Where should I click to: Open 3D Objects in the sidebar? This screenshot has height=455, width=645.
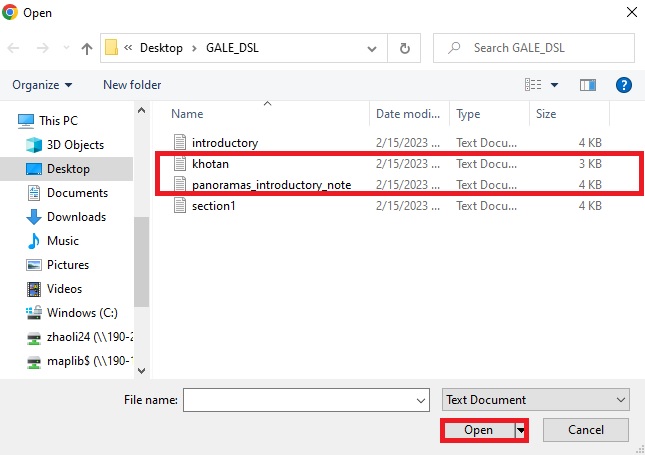click(65, 145)
